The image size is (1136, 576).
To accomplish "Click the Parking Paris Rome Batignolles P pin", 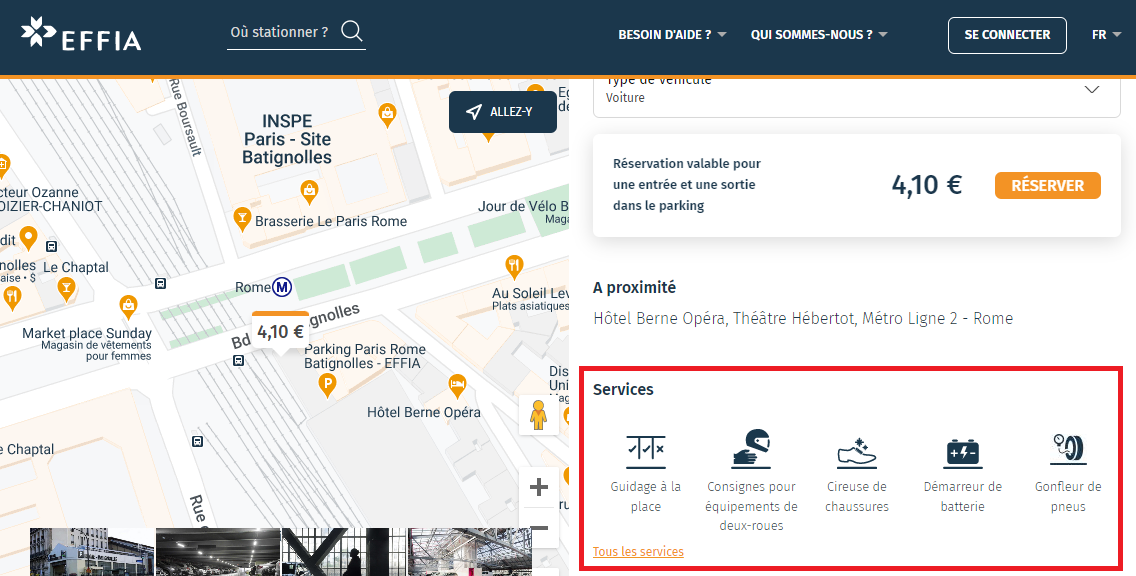I will tap(327, 385).
